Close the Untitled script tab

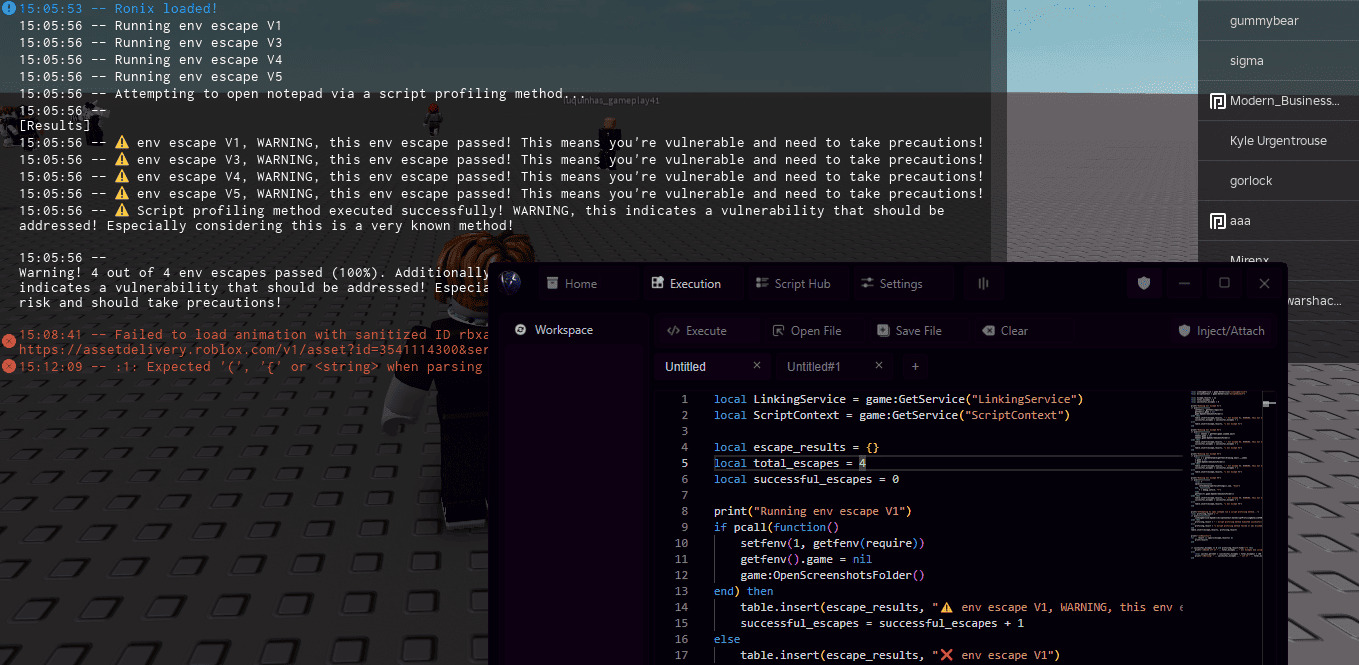pos(757,366)
